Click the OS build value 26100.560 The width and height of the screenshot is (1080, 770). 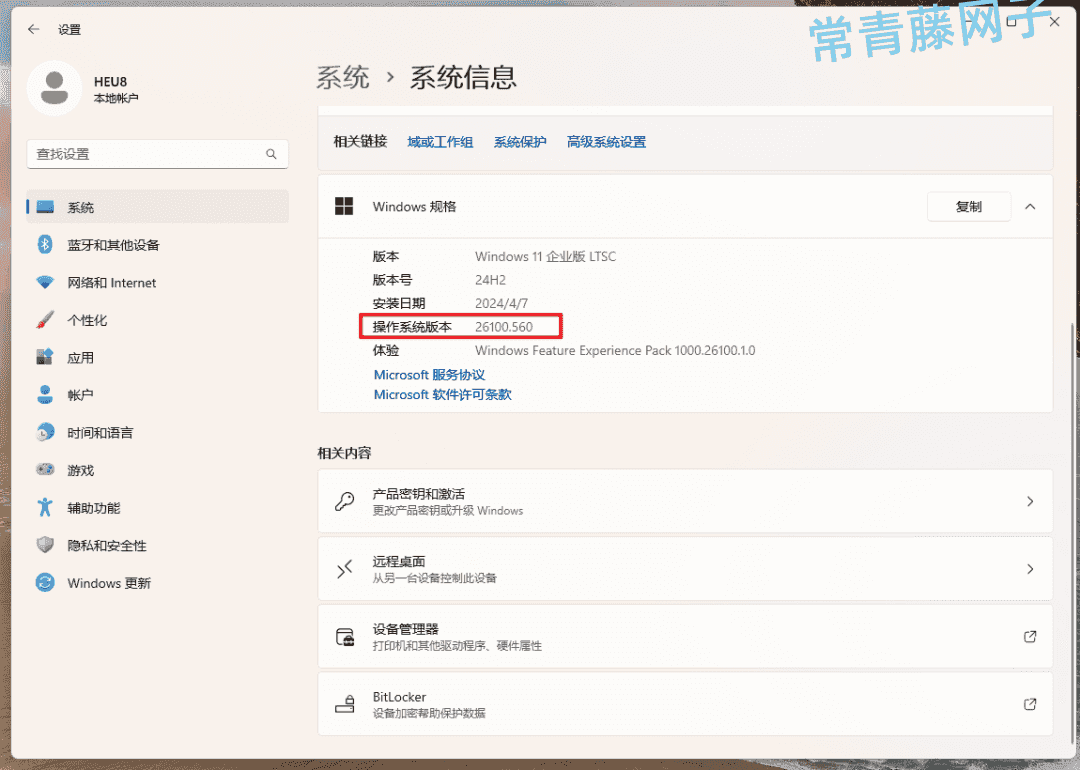pyautogui.click(x=503, y=326)
